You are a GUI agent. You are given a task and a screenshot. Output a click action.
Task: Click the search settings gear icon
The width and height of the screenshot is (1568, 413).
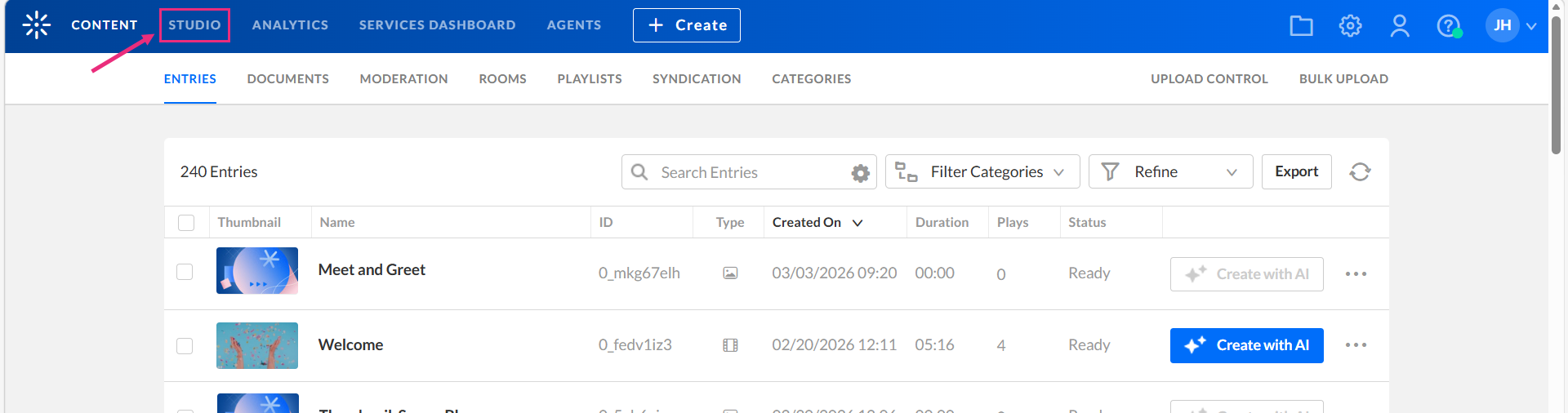click(x=860, y=173)
